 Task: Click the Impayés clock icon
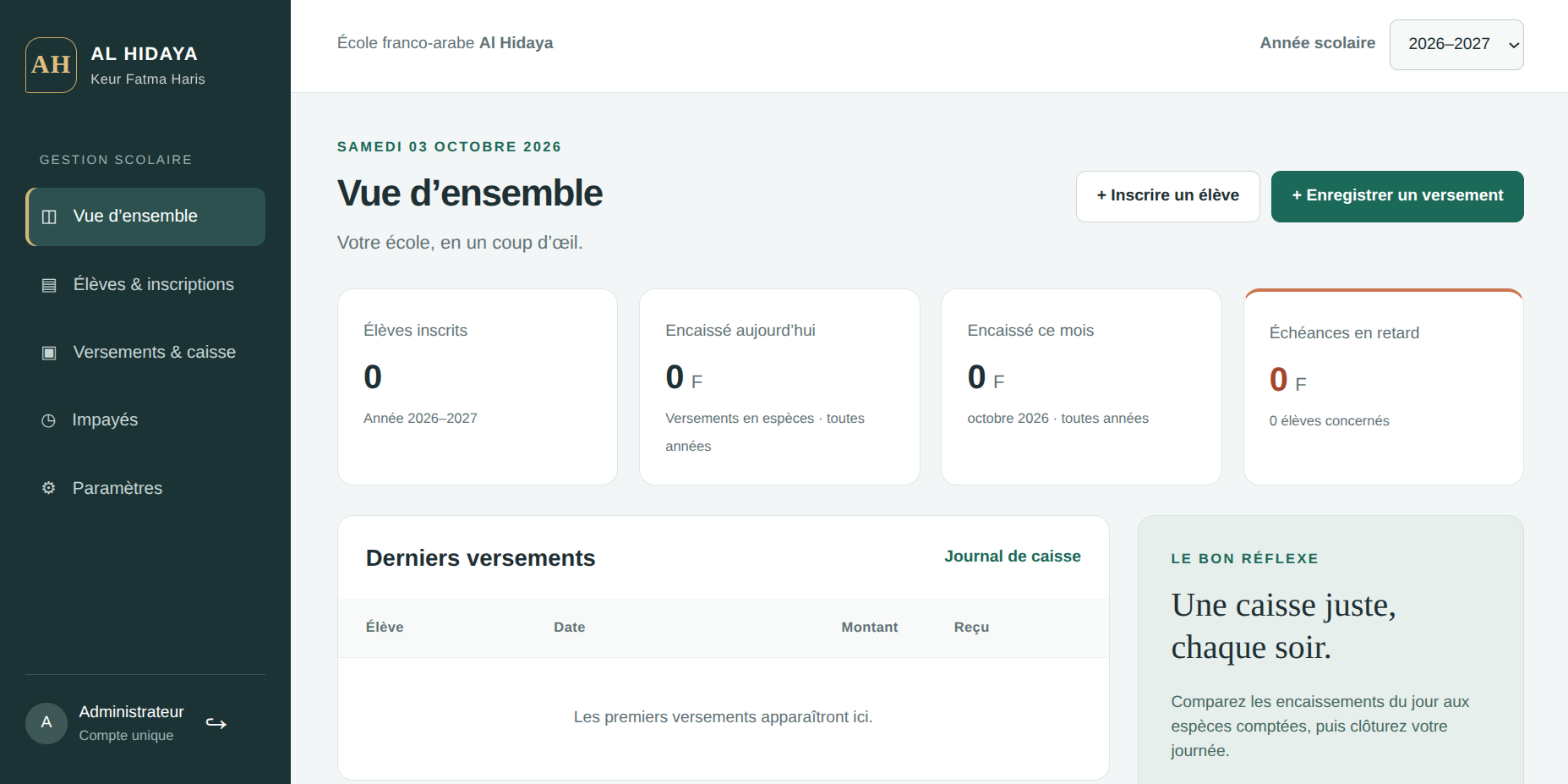pos(49,420)
